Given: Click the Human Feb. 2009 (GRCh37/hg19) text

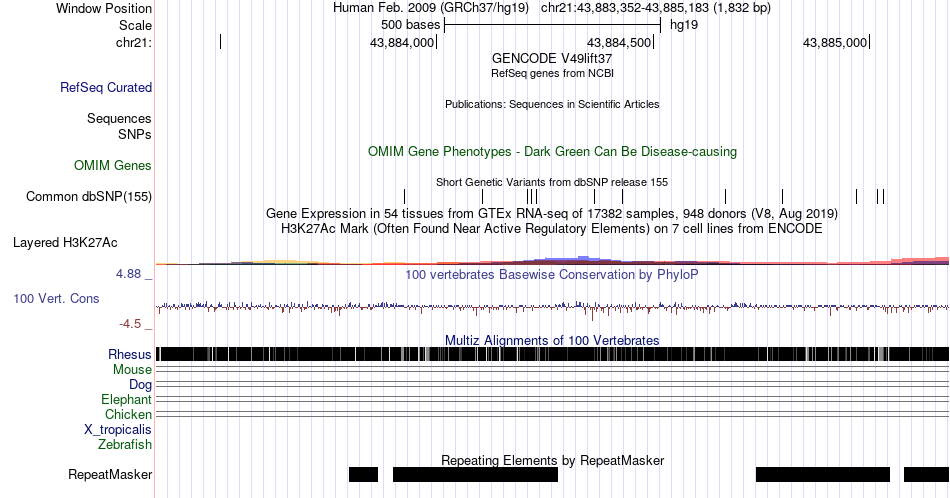Looking at the screenshot, I should click(431, 8).
